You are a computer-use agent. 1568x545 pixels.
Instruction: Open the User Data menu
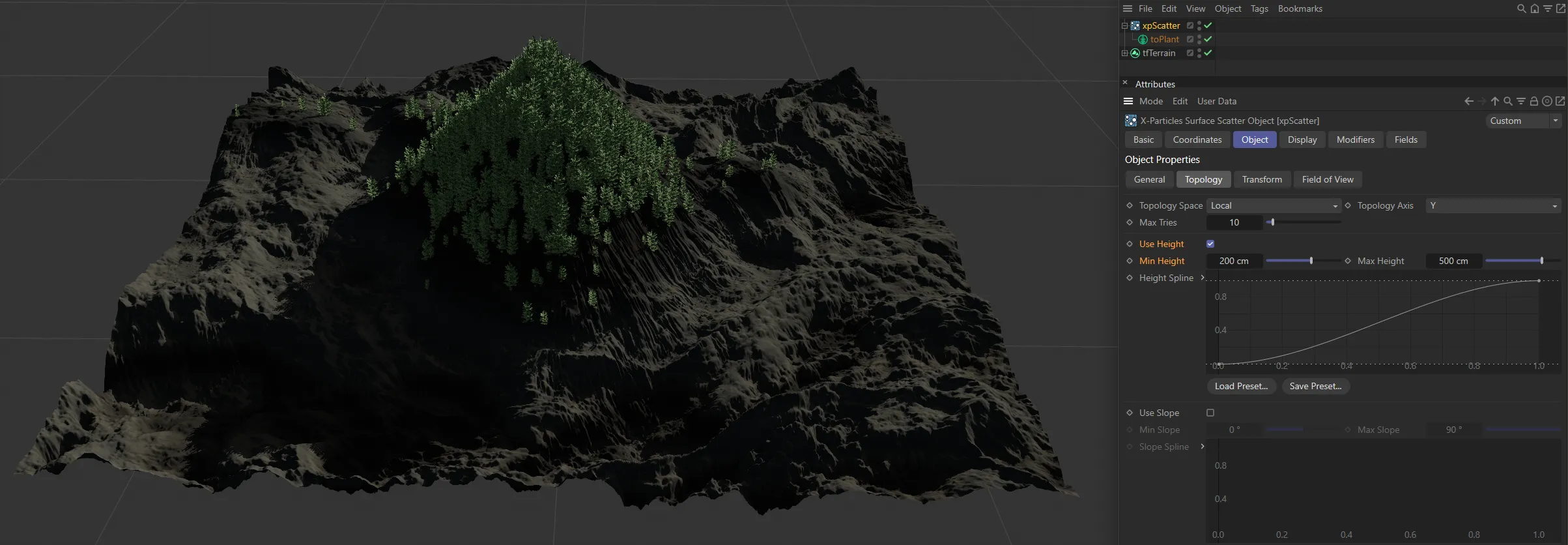point(1216,101)
